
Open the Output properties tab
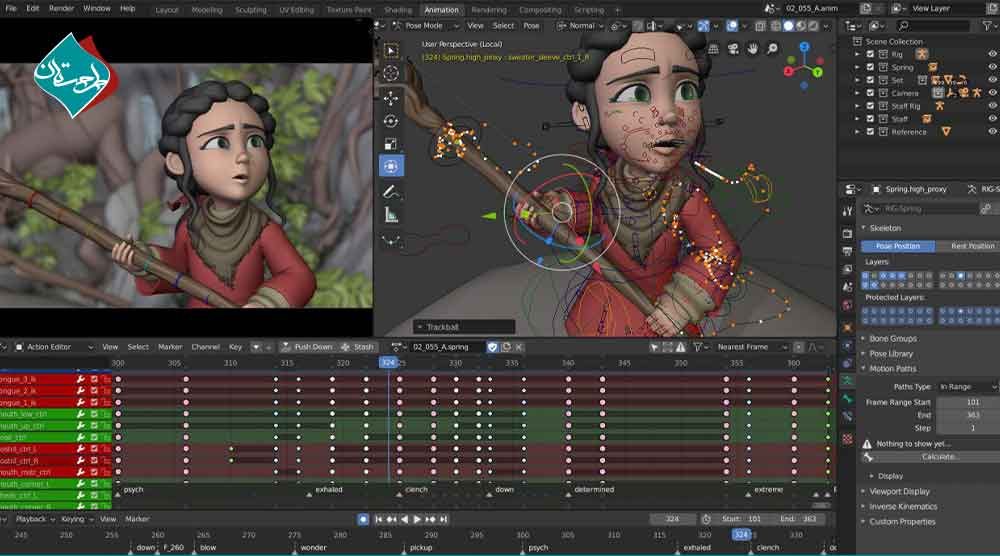848,251
